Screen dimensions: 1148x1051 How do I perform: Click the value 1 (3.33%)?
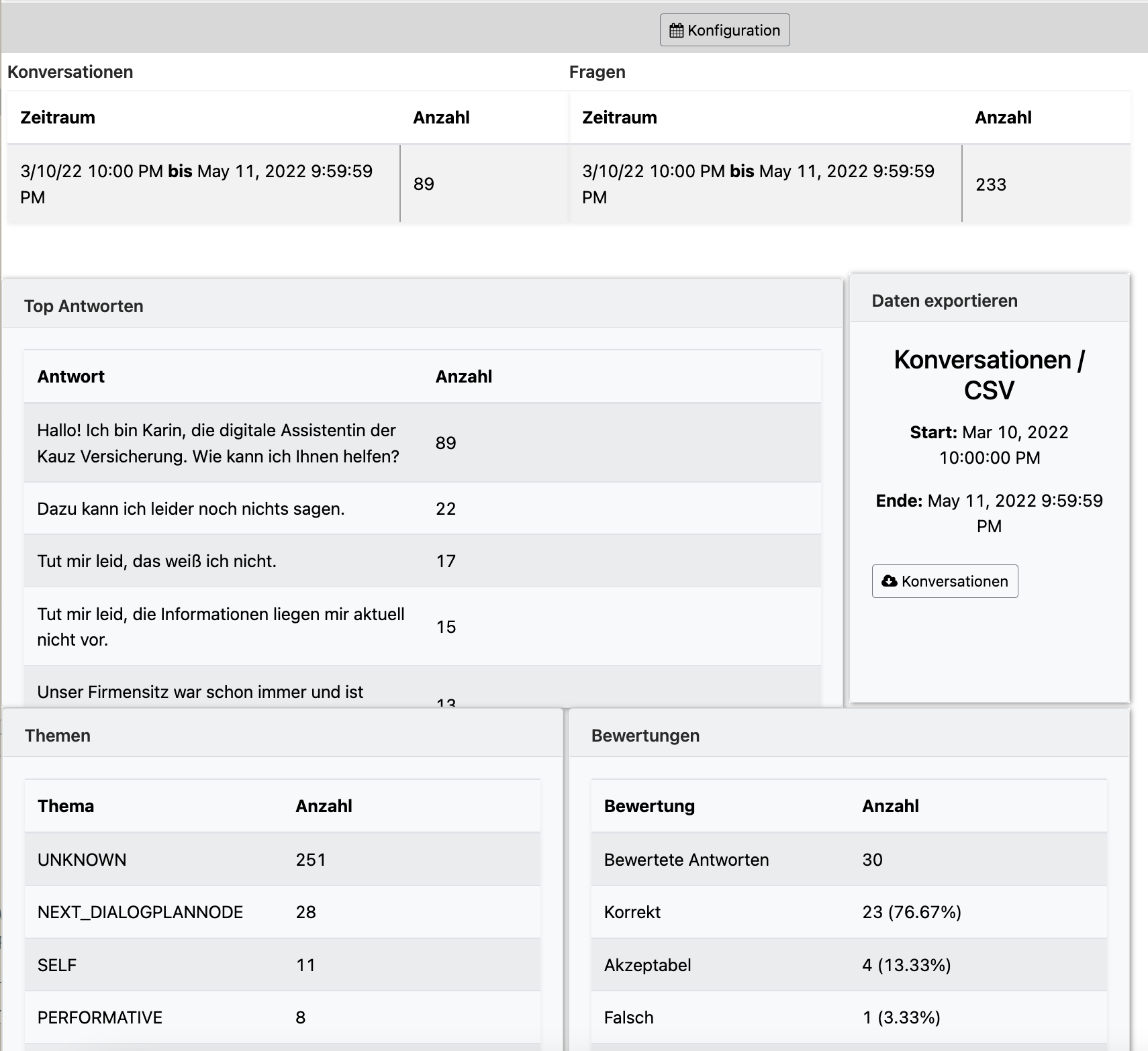pyautogui.click(x=901, y=1017)
